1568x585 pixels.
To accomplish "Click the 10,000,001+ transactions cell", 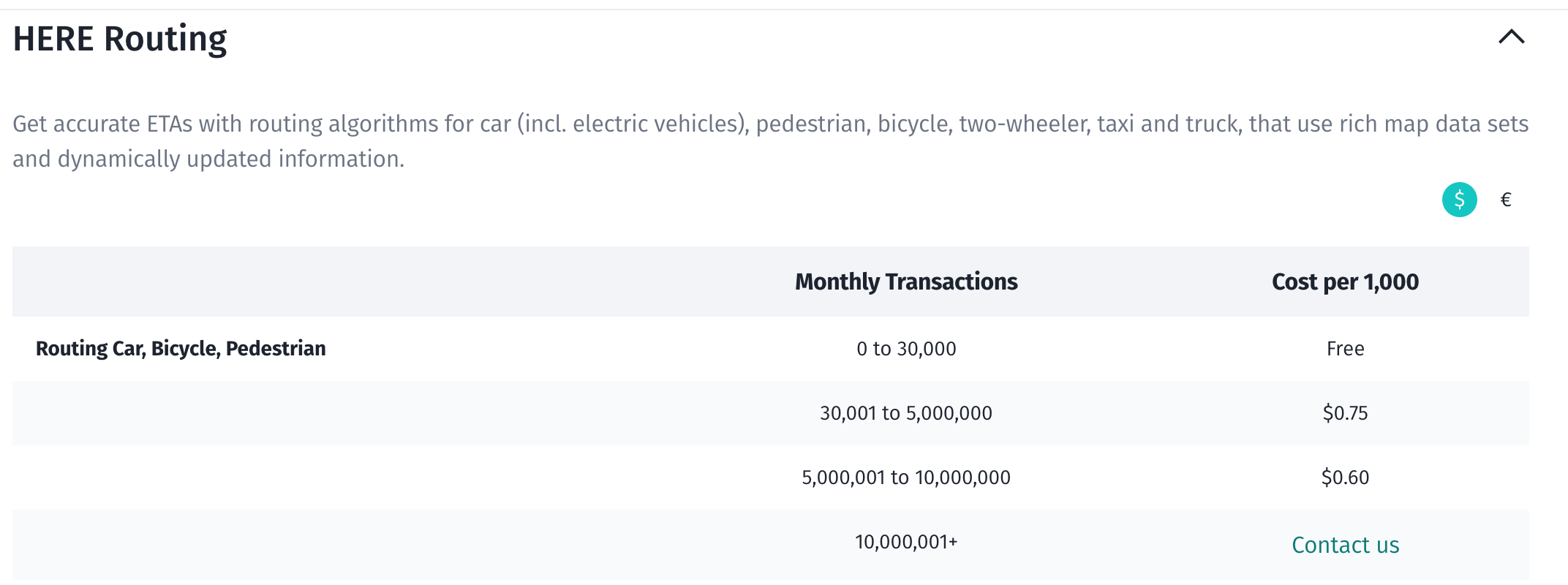I will point(906,542).
